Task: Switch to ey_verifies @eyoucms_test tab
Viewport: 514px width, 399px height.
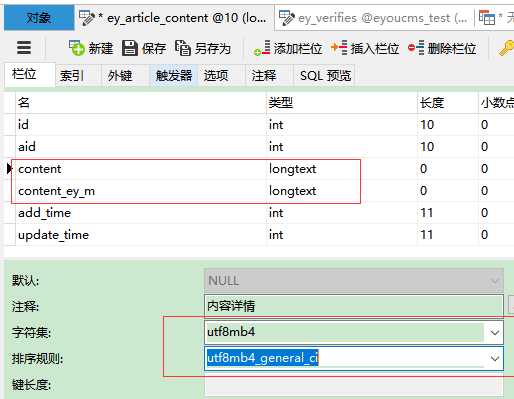Action: [374, 18]
